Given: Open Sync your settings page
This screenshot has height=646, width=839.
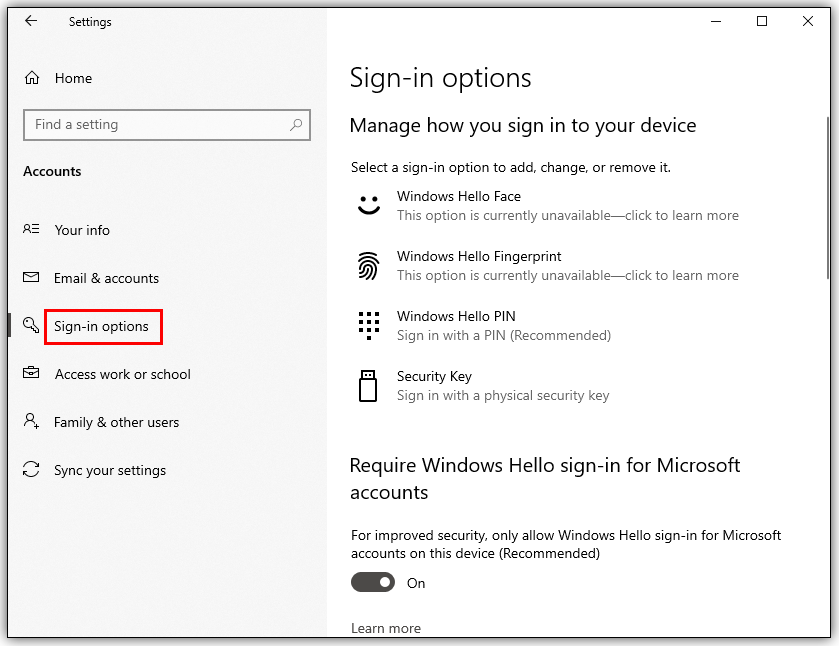Looking at the screenshot, I should [x=110, y=470].
